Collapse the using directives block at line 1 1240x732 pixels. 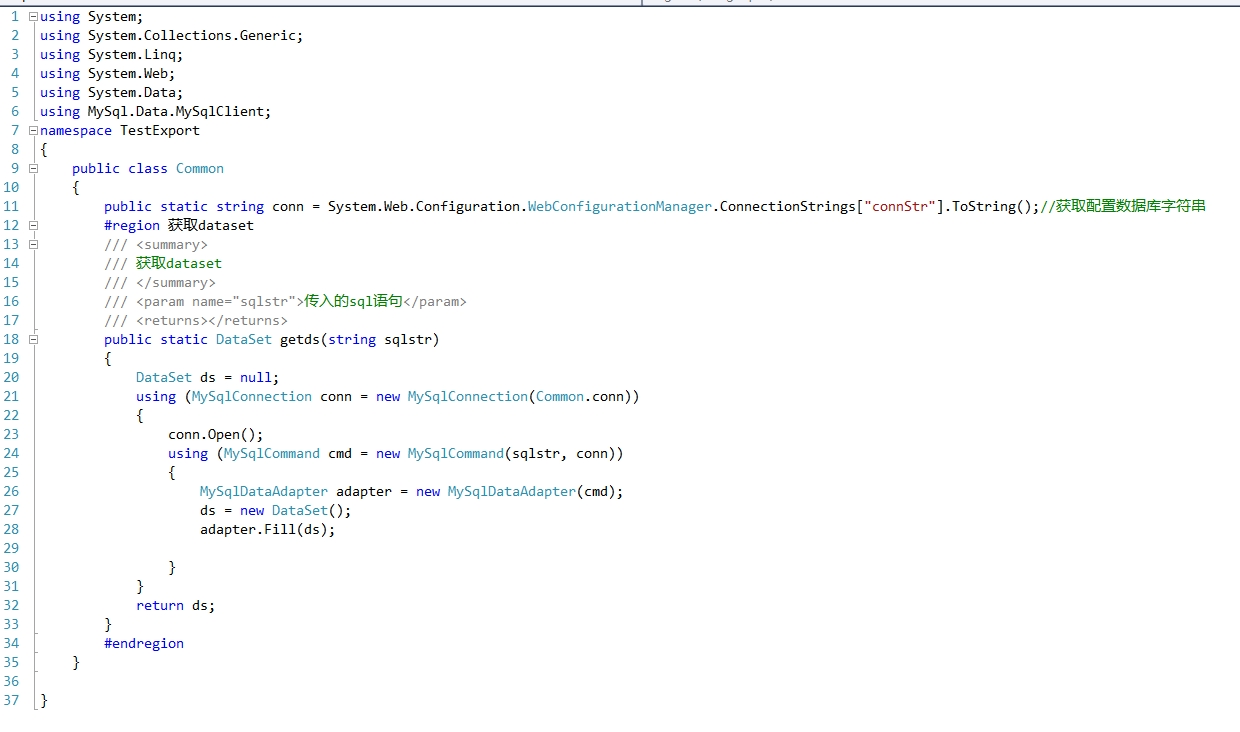(34, 17)
